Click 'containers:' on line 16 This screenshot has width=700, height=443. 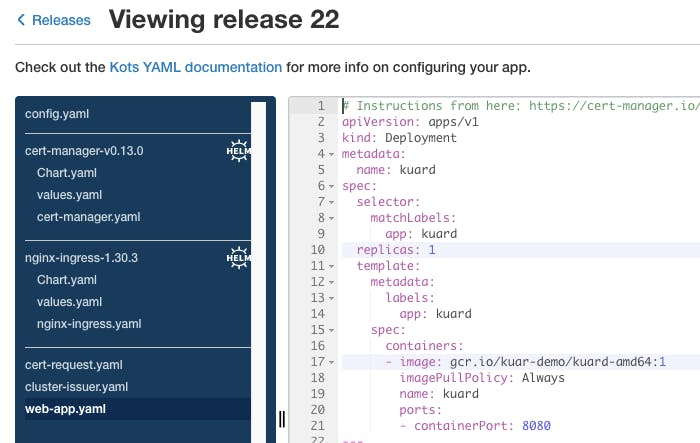[425, 346]
